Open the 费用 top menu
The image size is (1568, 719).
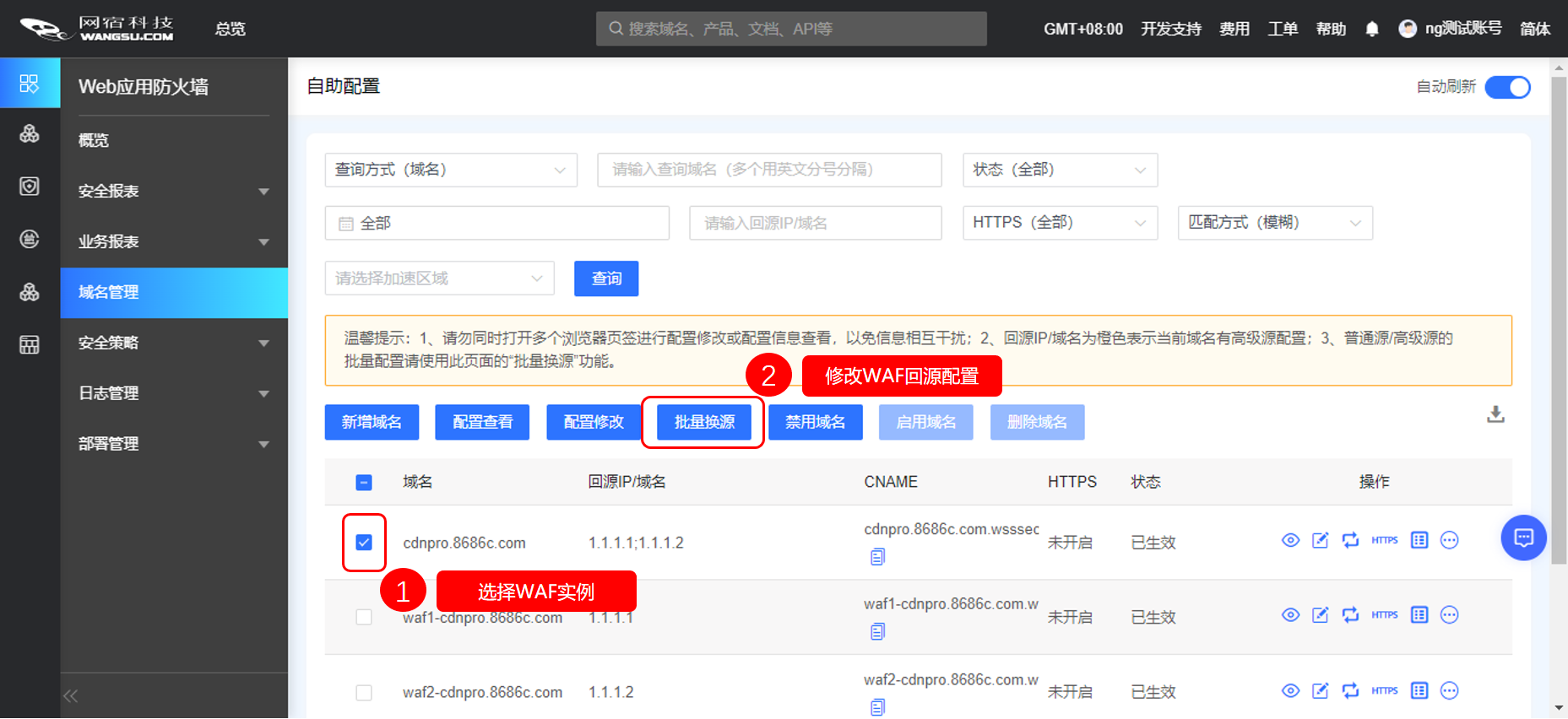click(x=1234, y=29)
